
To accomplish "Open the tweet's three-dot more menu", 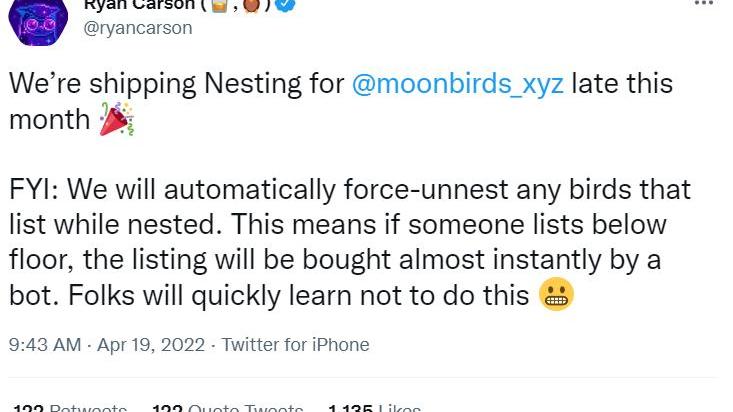I will (x=704, y=4).
